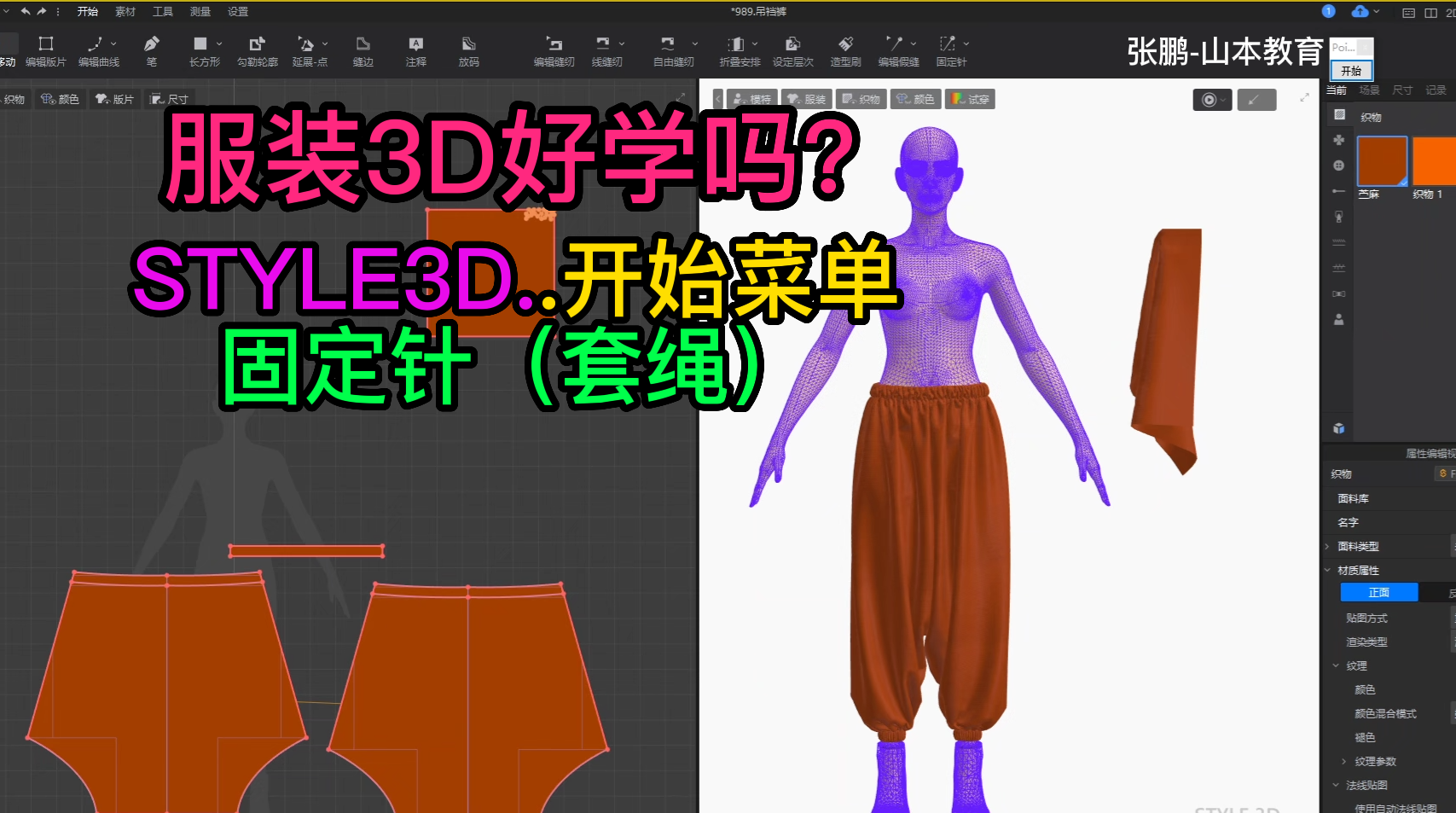Select the 正面 front side button
1456x813 pixels.
click(x=1379, y=592)
